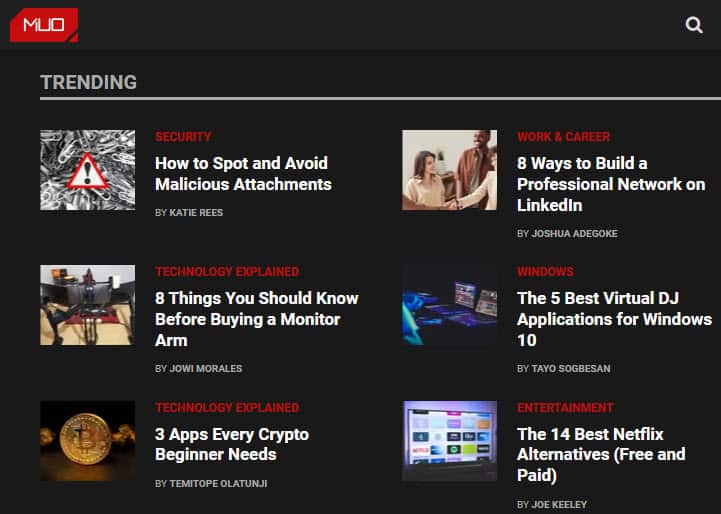View author Temitope Olatunji

point(218,484)
